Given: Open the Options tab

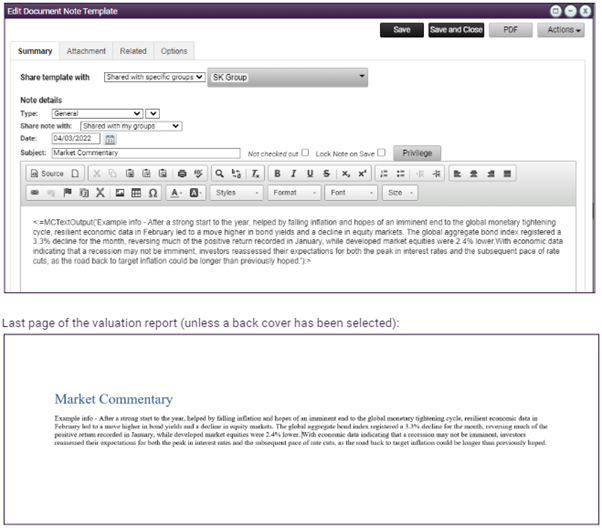Looking at the screenshot, I should click(x=173, y=51).
